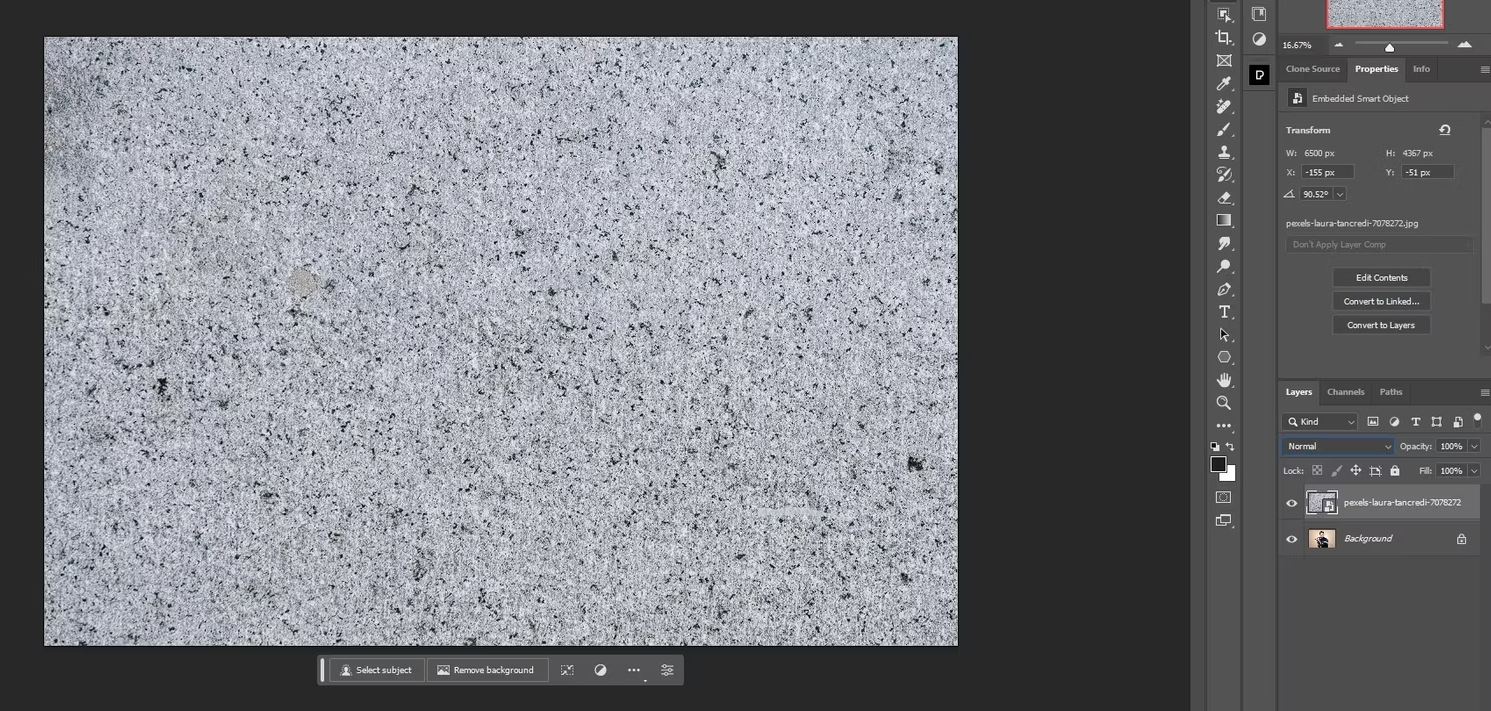The width and height of the screenshot is (1491, 711).
Task: Reset the transform in Properties panel
Action: (x=1445, y=130)
